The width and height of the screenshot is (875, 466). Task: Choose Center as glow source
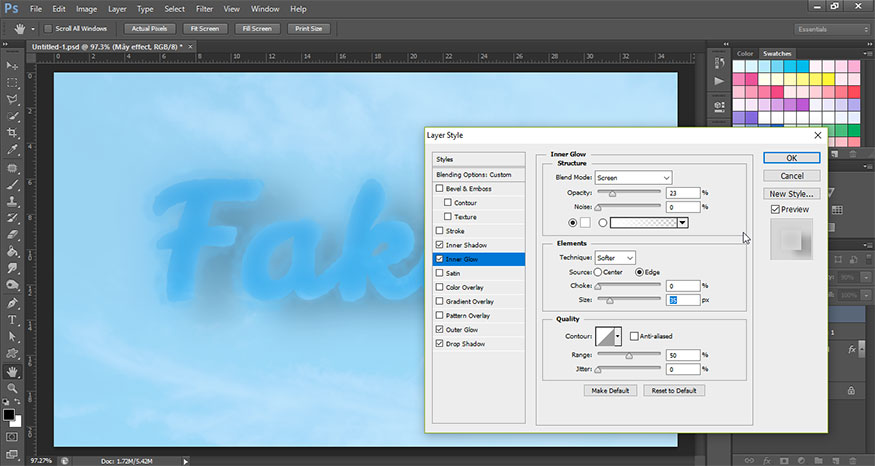tap(598, 272)
